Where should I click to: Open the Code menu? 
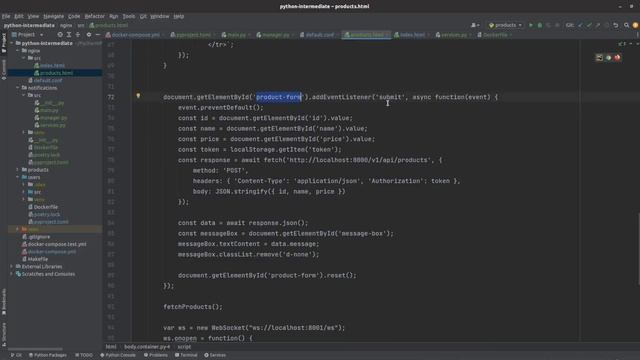point(74,16)
